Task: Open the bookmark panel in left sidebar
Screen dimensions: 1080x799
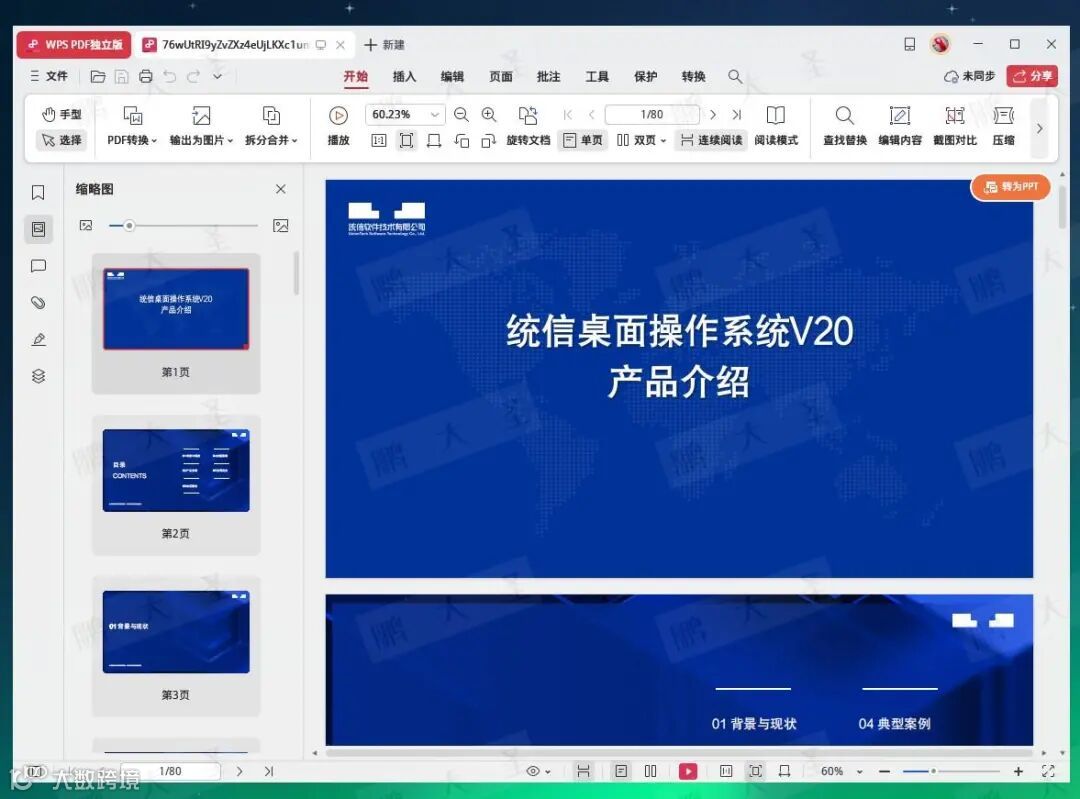Action: (x=39, y=192)
